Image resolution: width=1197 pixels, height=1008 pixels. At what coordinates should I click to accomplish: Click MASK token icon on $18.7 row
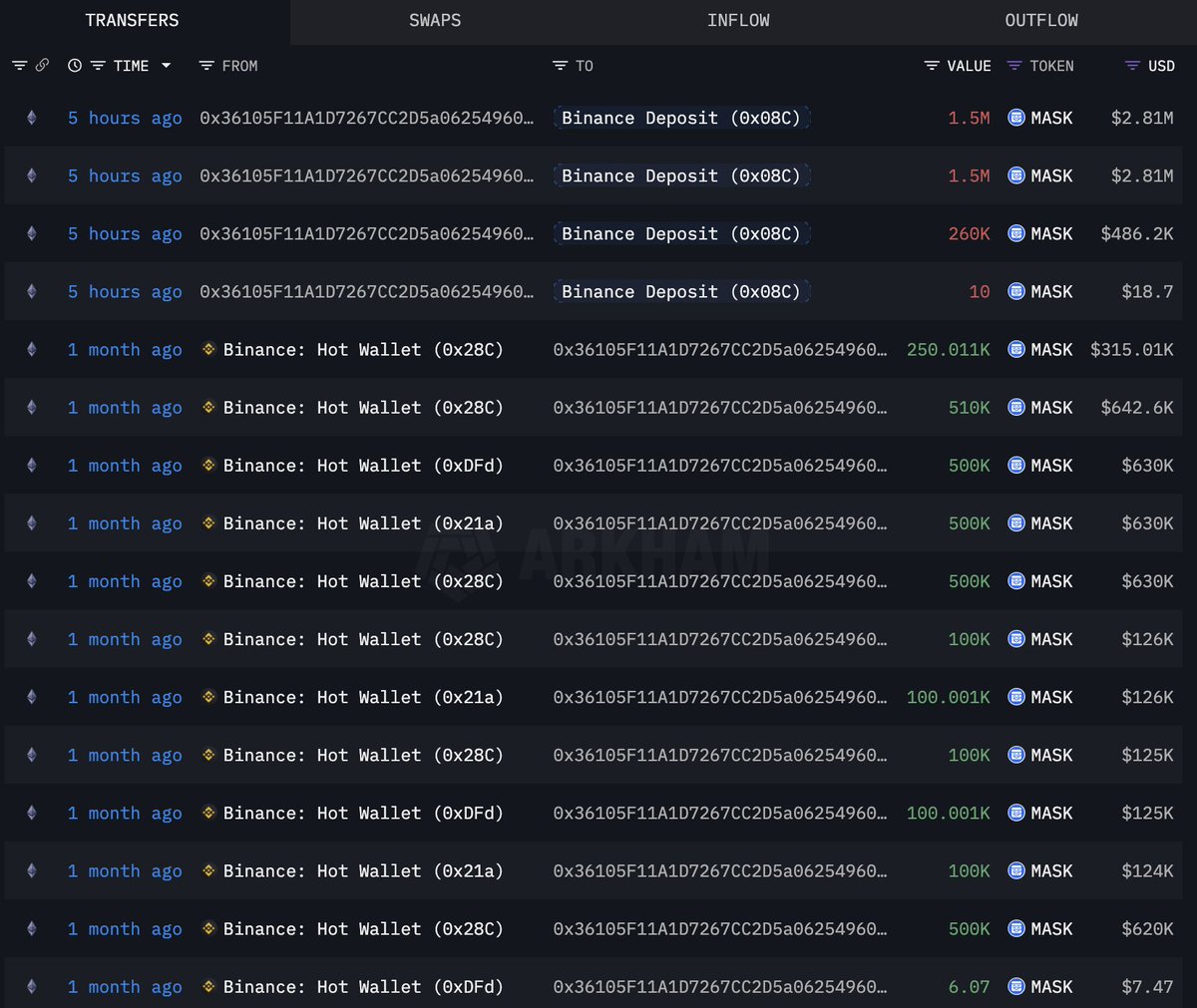pos(1016,291)
